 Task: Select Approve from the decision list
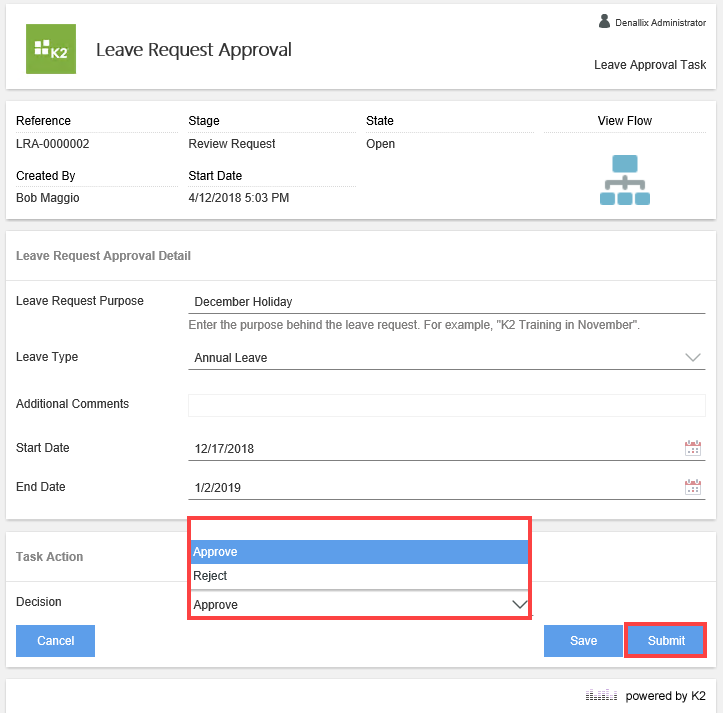click(358, 552)
